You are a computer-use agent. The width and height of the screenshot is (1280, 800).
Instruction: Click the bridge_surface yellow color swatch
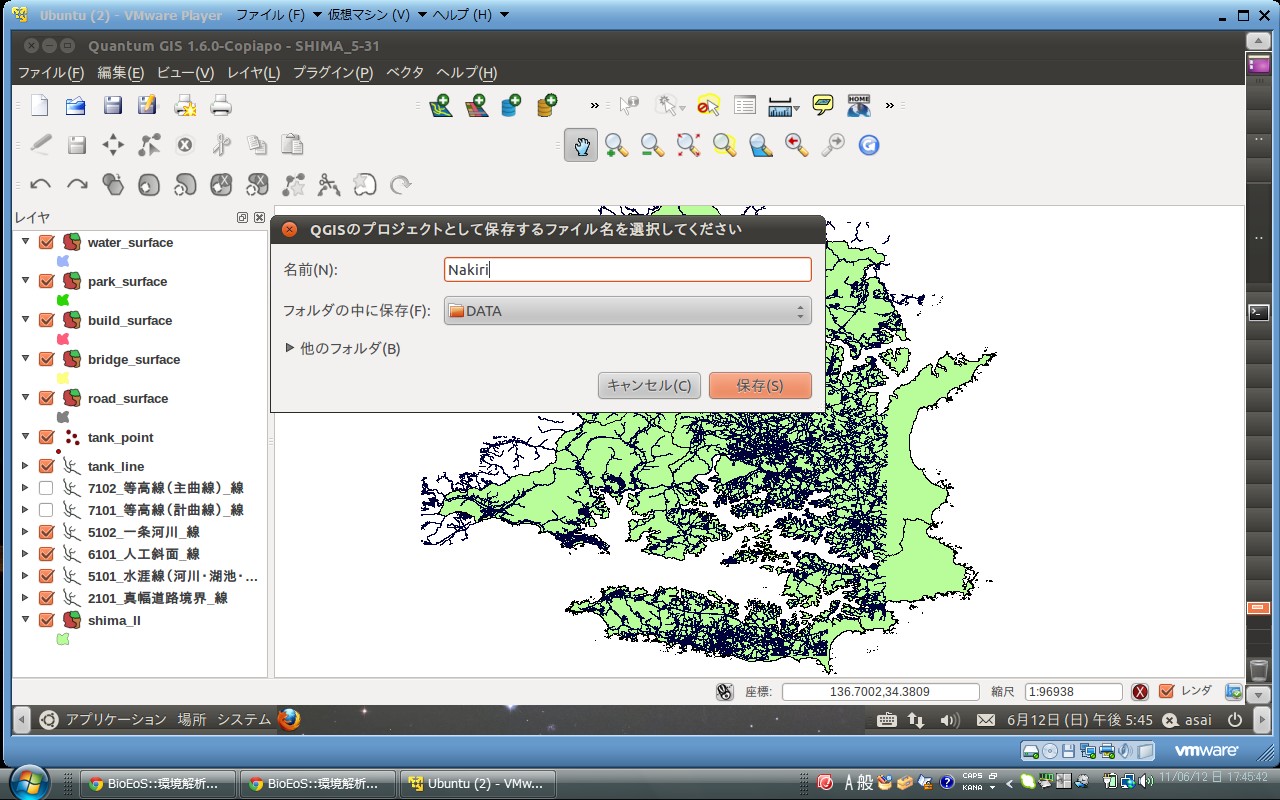[63, 377]
